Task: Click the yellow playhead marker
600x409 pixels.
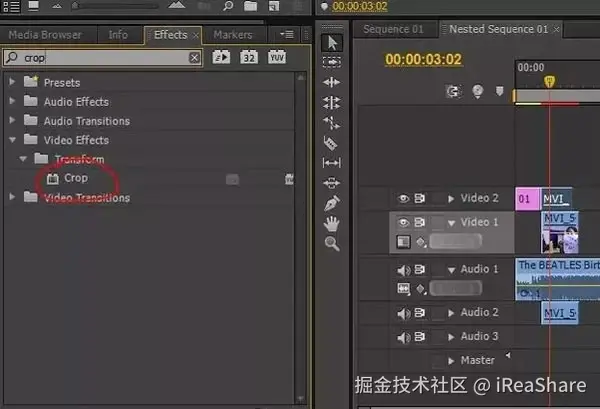Action: (x=549, y=81)
